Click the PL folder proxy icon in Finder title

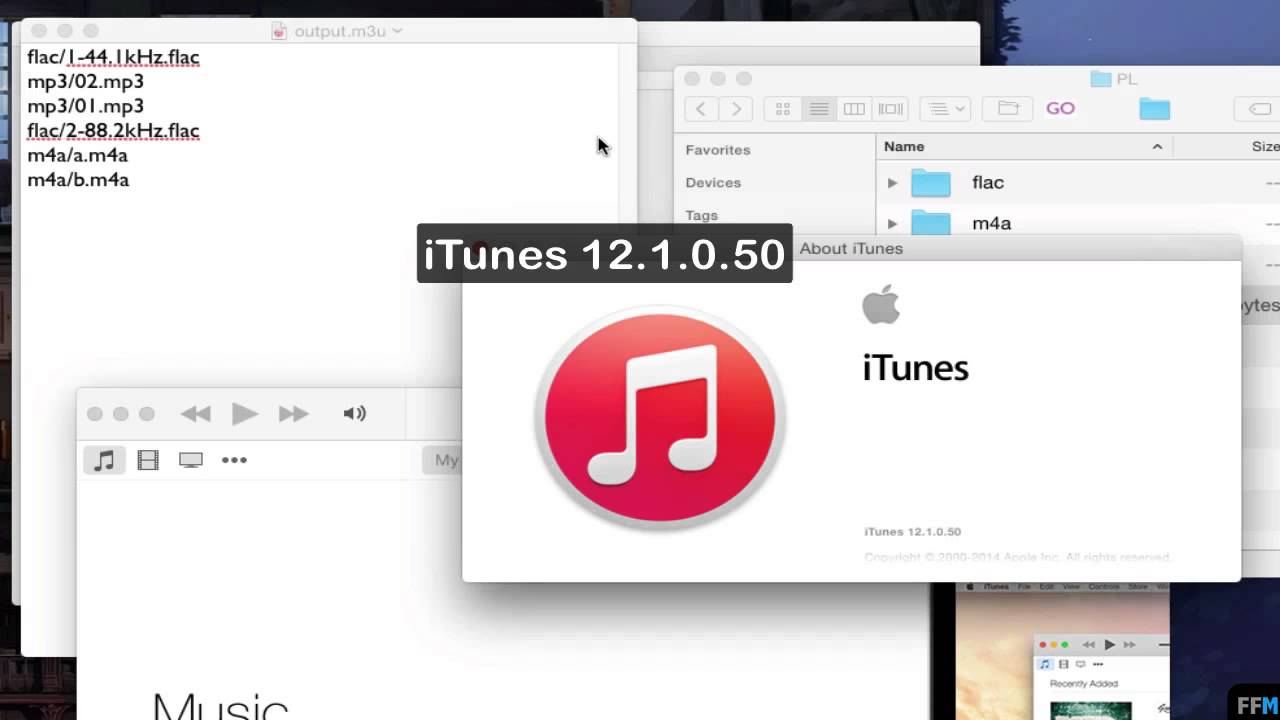click(x=1101, y=79)
